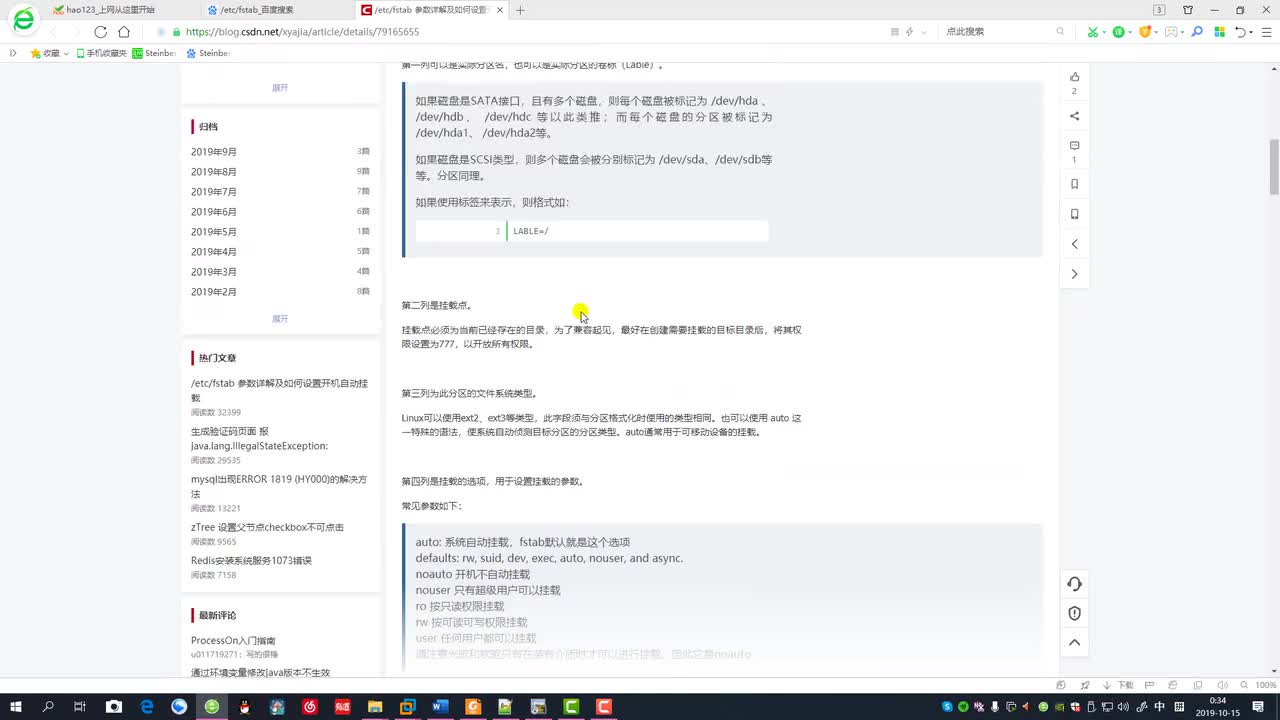
Task: Open 2019年6月 archive link
Action: coord(214,212)
